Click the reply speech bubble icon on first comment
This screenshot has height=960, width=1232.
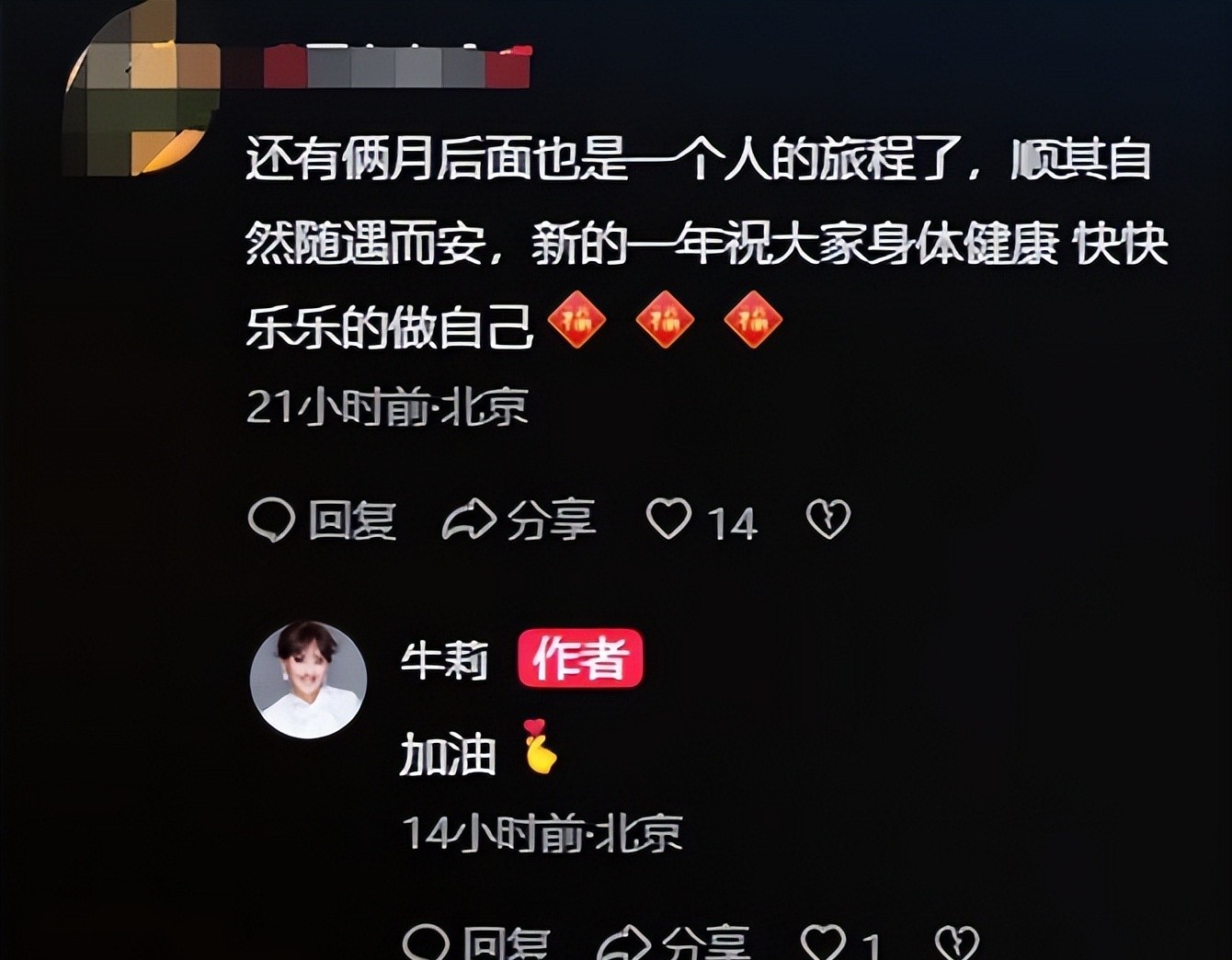(271, 520)
